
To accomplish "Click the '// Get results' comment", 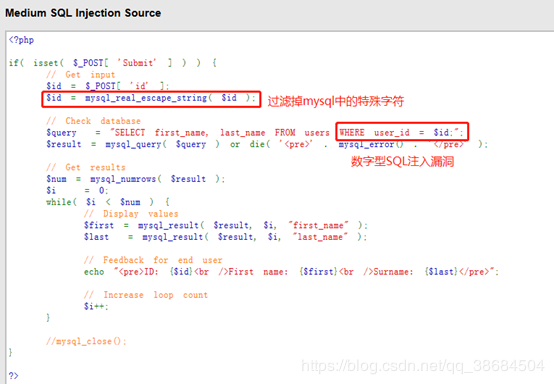I will (x=86, y=167).
